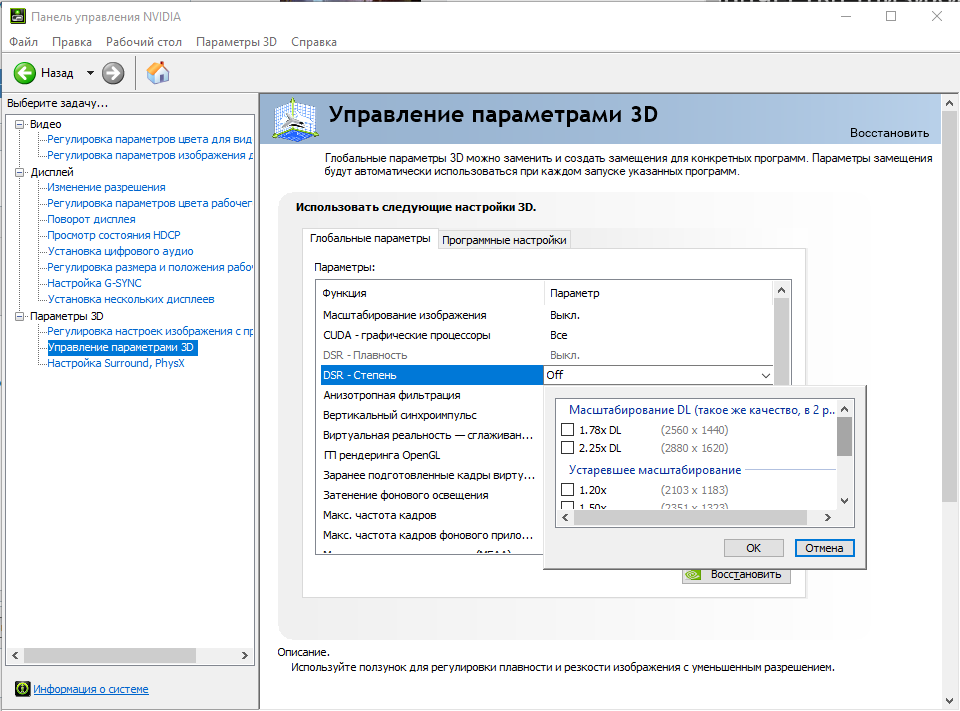Open the DSR - Степень dropdown arrow
Viewport: 960px width, 711px height.
click(x=765, y=375)
